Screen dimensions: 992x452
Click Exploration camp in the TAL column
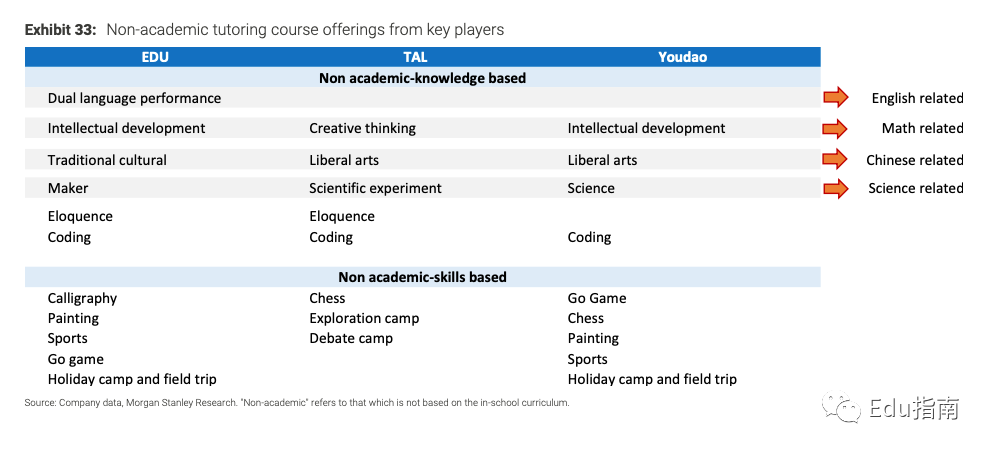[x=364, y=318]
